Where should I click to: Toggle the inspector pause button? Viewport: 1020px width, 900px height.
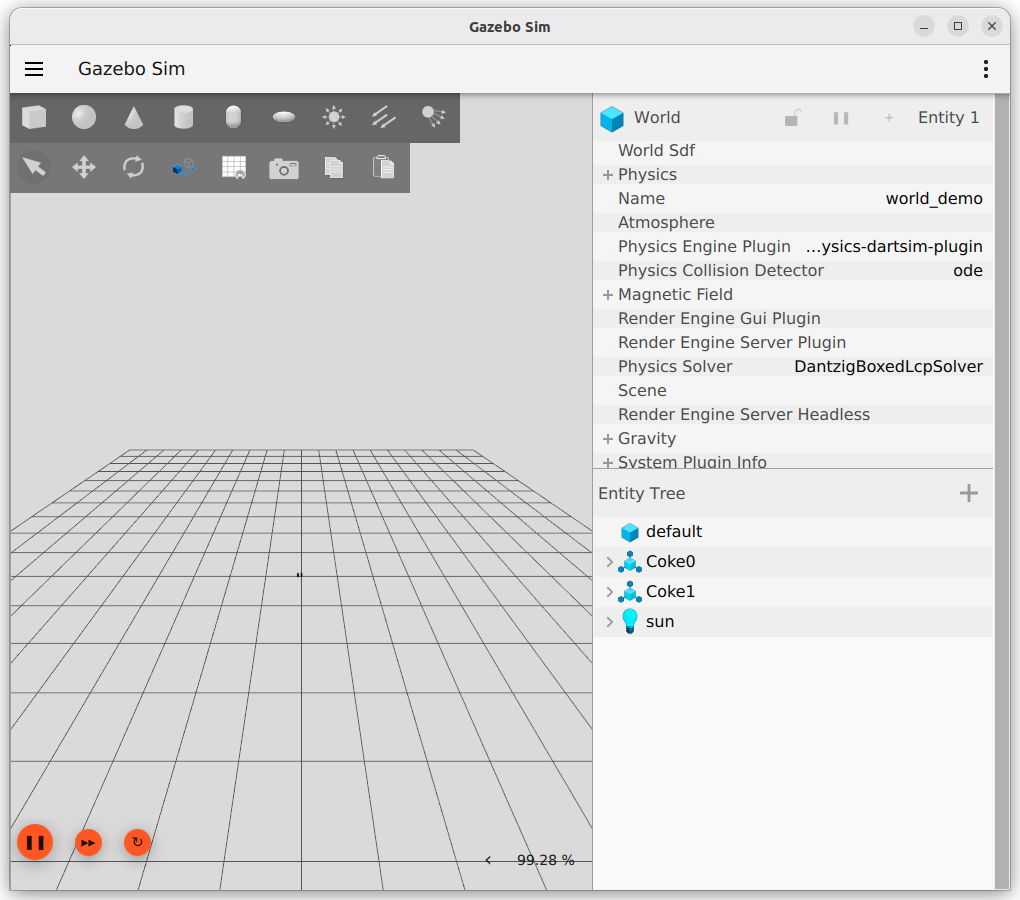(x=840, y=118)
